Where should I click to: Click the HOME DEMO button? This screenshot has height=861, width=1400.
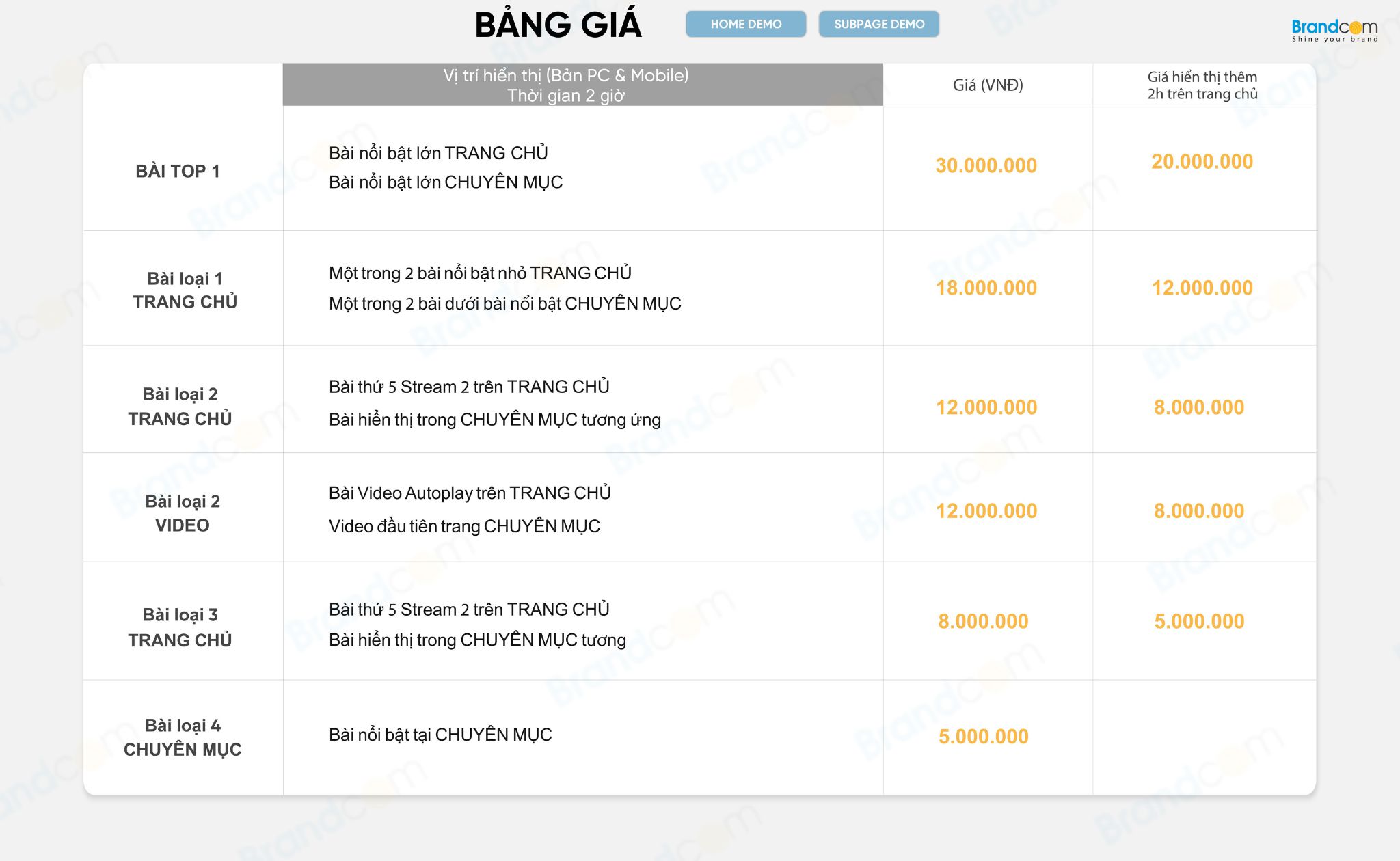point(746,24)
